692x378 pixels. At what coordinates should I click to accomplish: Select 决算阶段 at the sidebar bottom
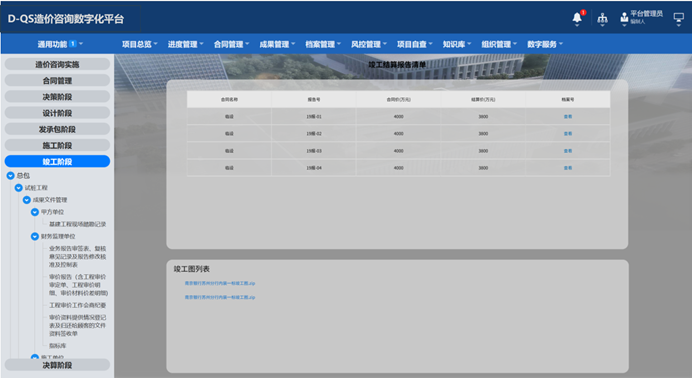point(57,365)
